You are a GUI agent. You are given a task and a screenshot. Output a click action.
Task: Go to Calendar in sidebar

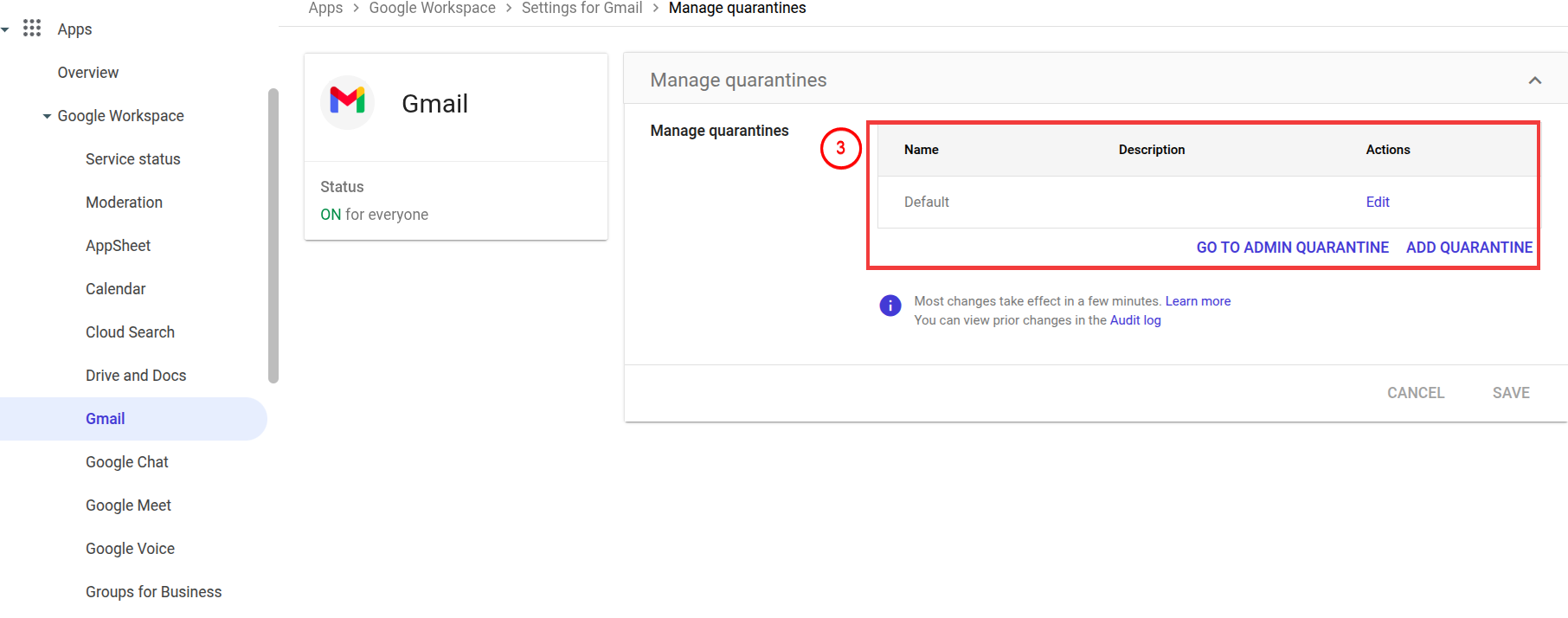(115, 289)
